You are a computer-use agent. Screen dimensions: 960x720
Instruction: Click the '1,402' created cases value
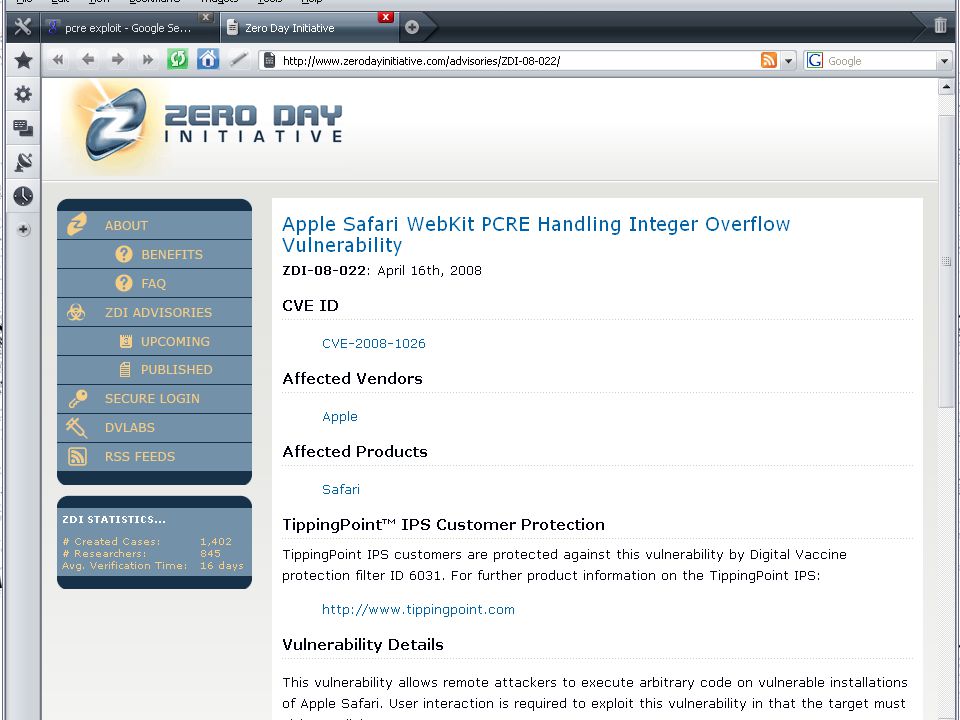pos(216,541)
